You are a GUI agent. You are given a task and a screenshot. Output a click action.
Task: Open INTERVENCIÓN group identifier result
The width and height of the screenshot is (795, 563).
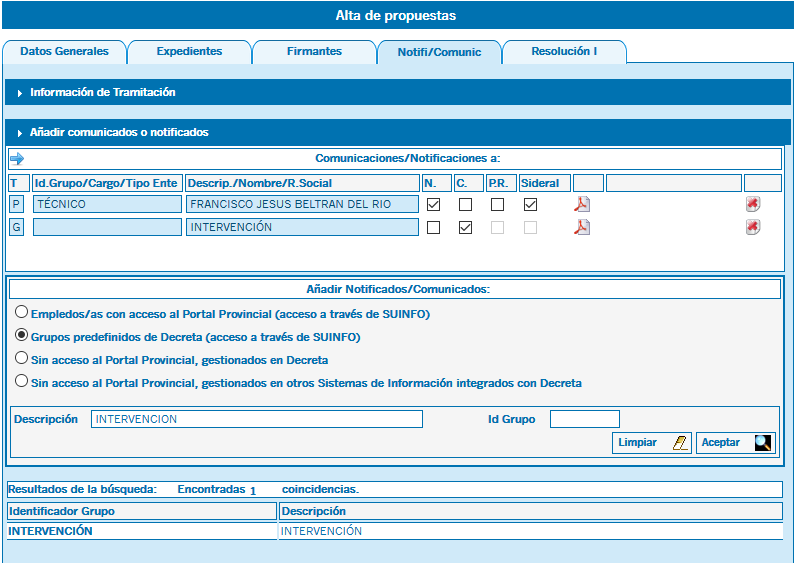coord(50,531)
